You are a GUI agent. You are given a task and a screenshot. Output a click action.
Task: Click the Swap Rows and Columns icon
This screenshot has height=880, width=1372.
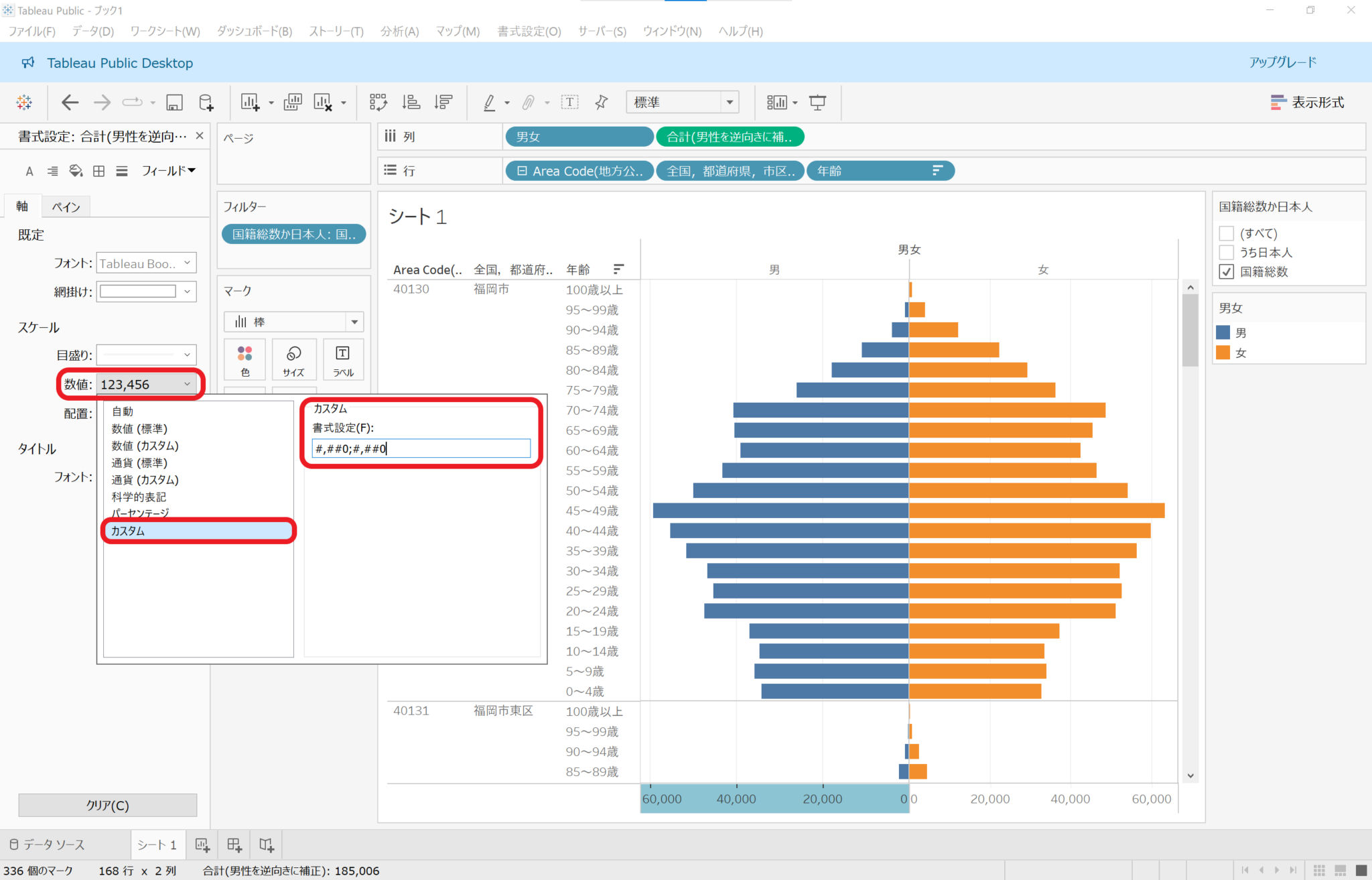(x=379, y=102)
